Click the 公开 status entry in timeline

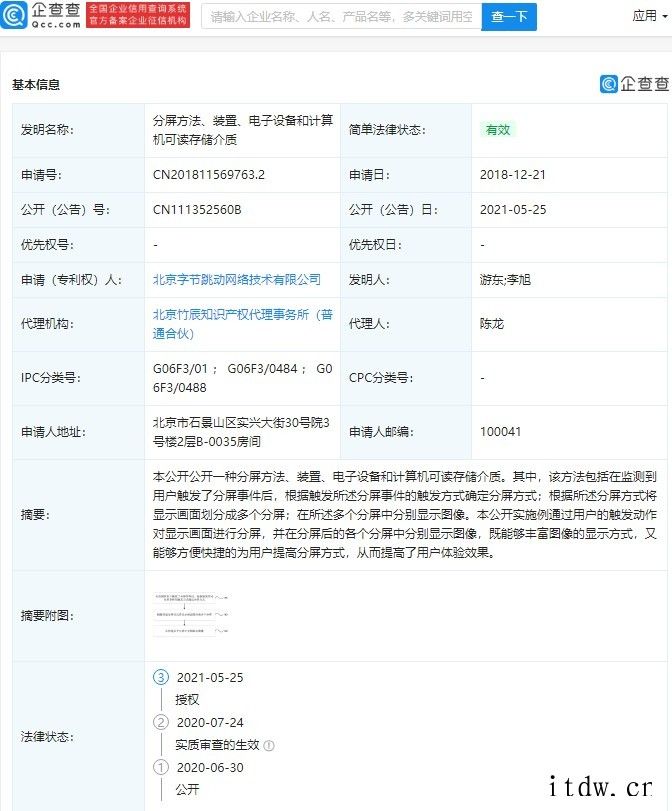(x=187, y=790)
